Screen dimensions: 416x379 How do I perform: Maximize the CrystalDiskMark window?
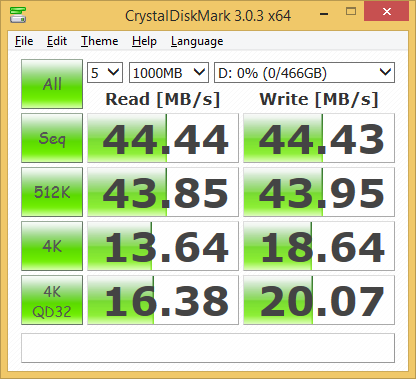pyautogui.click(x=351, y=12)
